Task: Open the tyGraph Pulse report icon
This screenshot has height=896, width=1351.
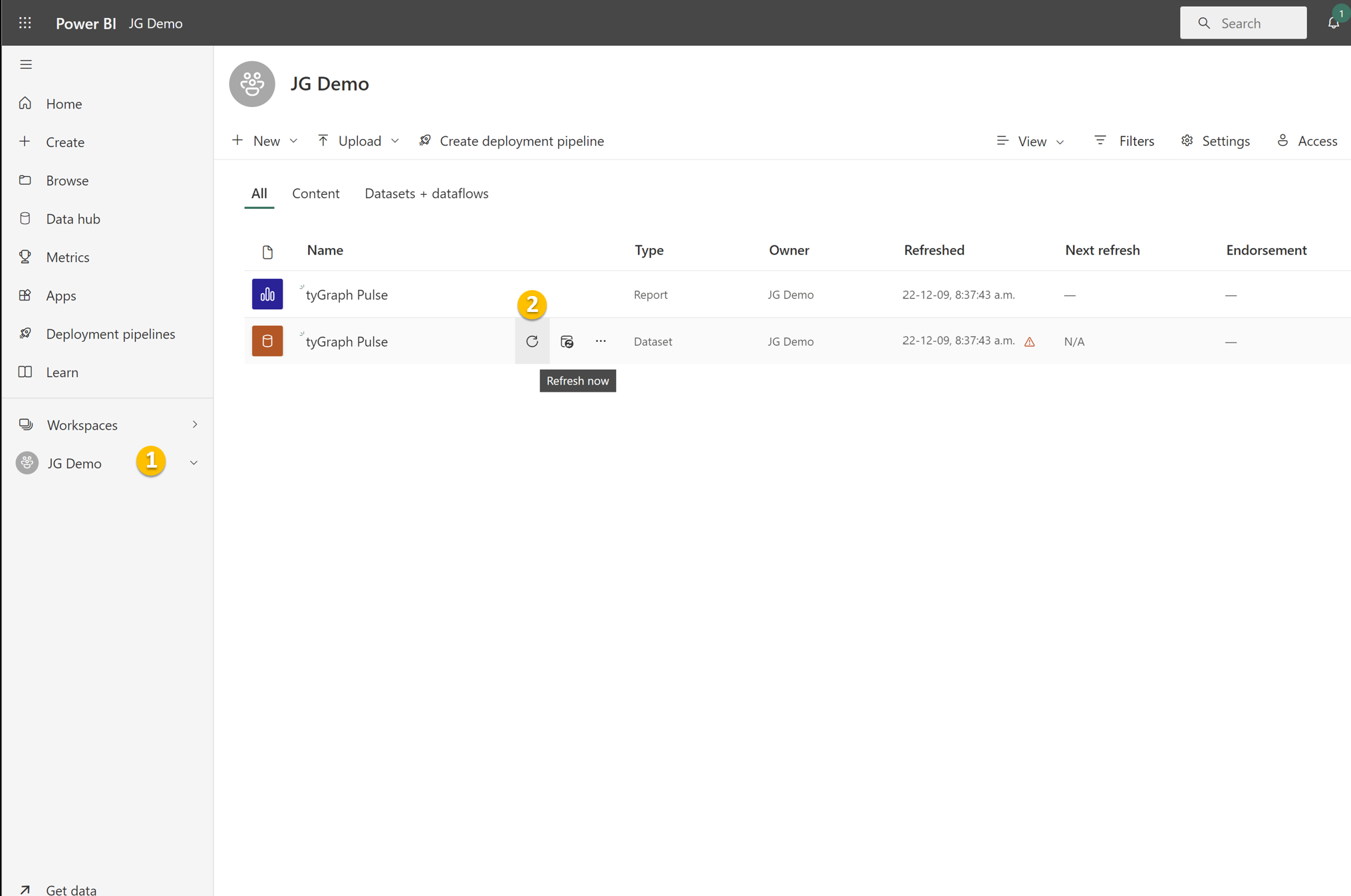Action: click(x=267, y=294)
